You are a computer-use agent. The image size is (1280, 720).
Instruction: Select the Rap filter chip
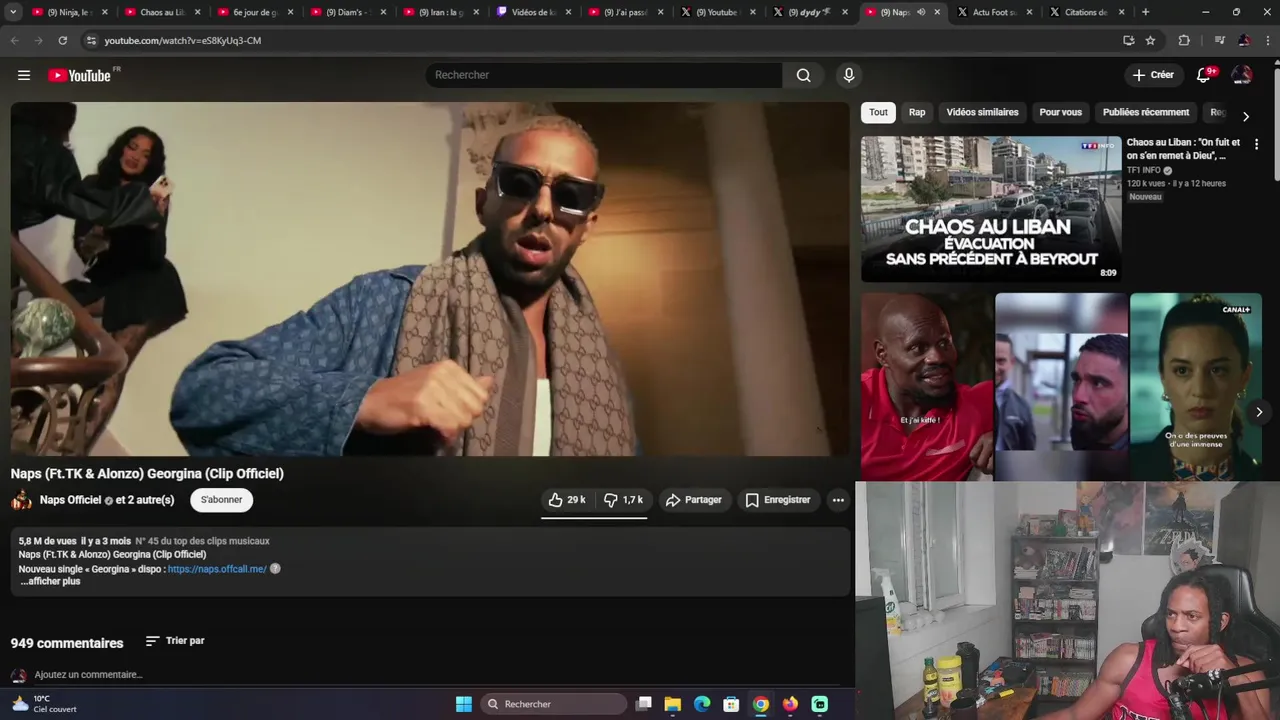click(917, 112)
